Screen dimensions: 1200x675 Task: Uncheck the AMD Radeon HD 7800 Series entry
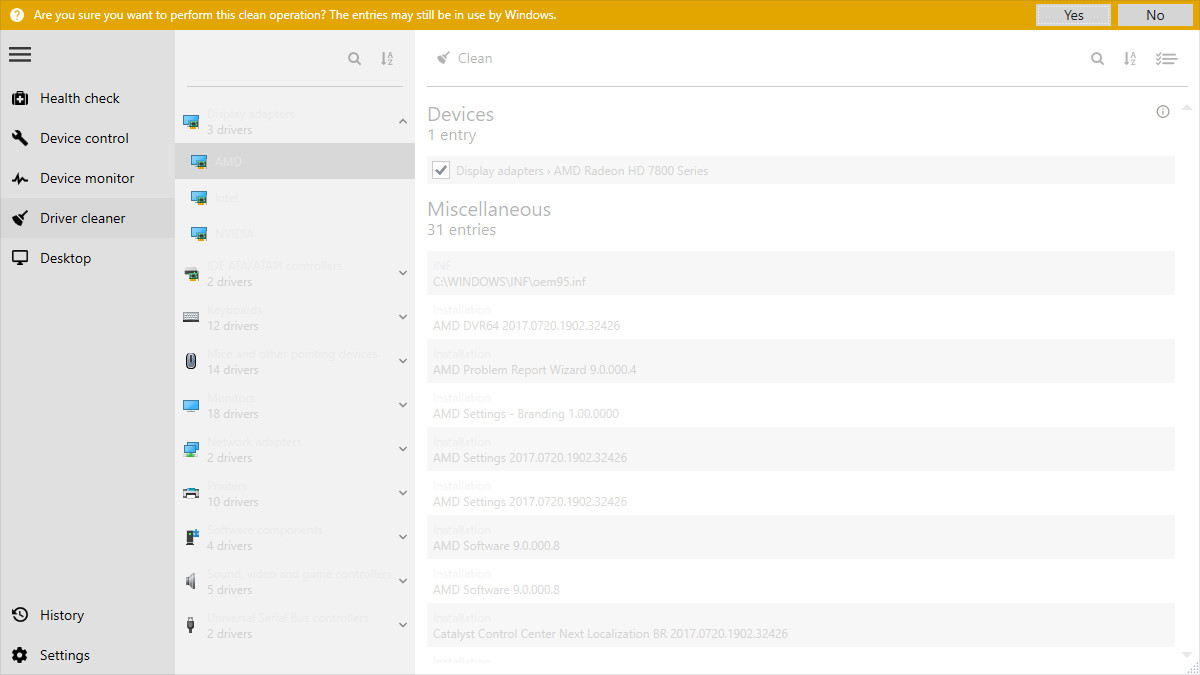440,169
